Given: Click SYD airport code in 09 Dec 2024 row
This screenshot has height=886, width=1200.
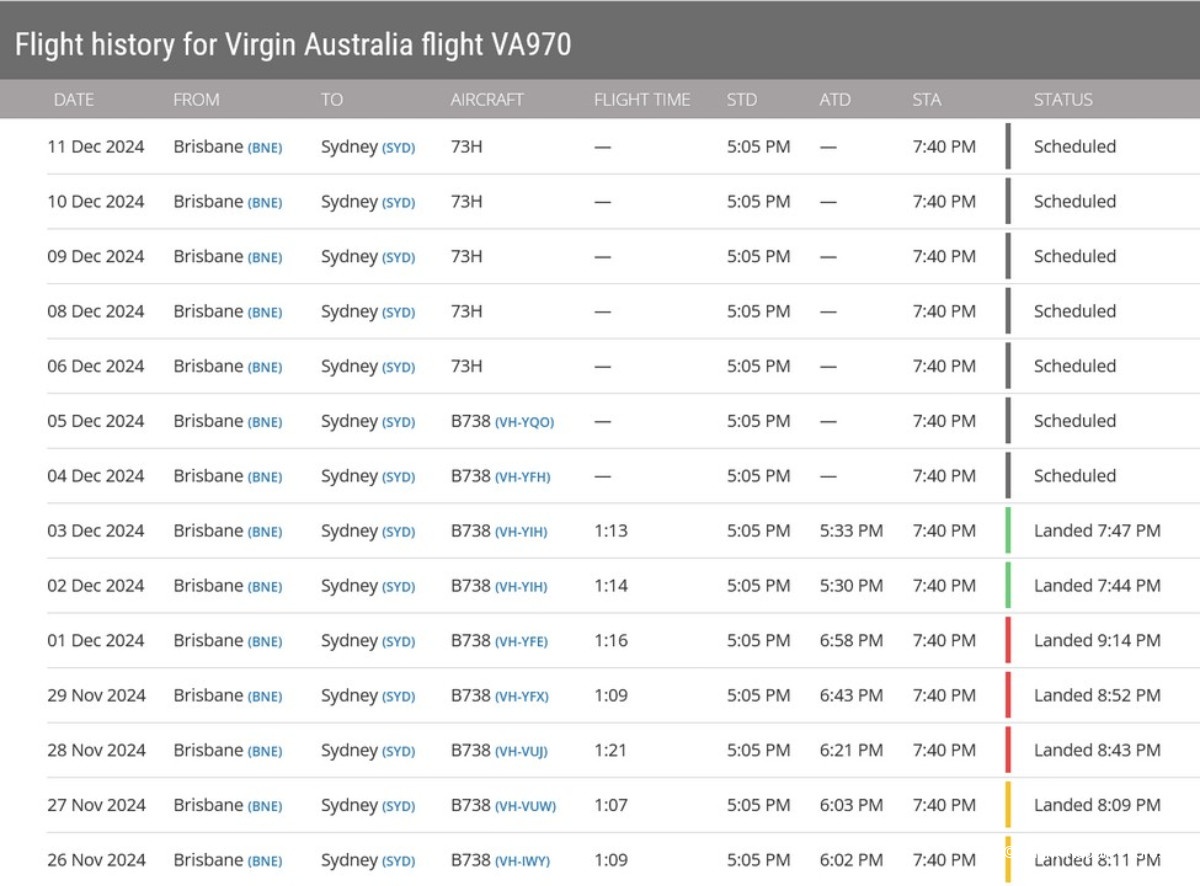Looking at the screenshot, I should (x=398, y=258).
